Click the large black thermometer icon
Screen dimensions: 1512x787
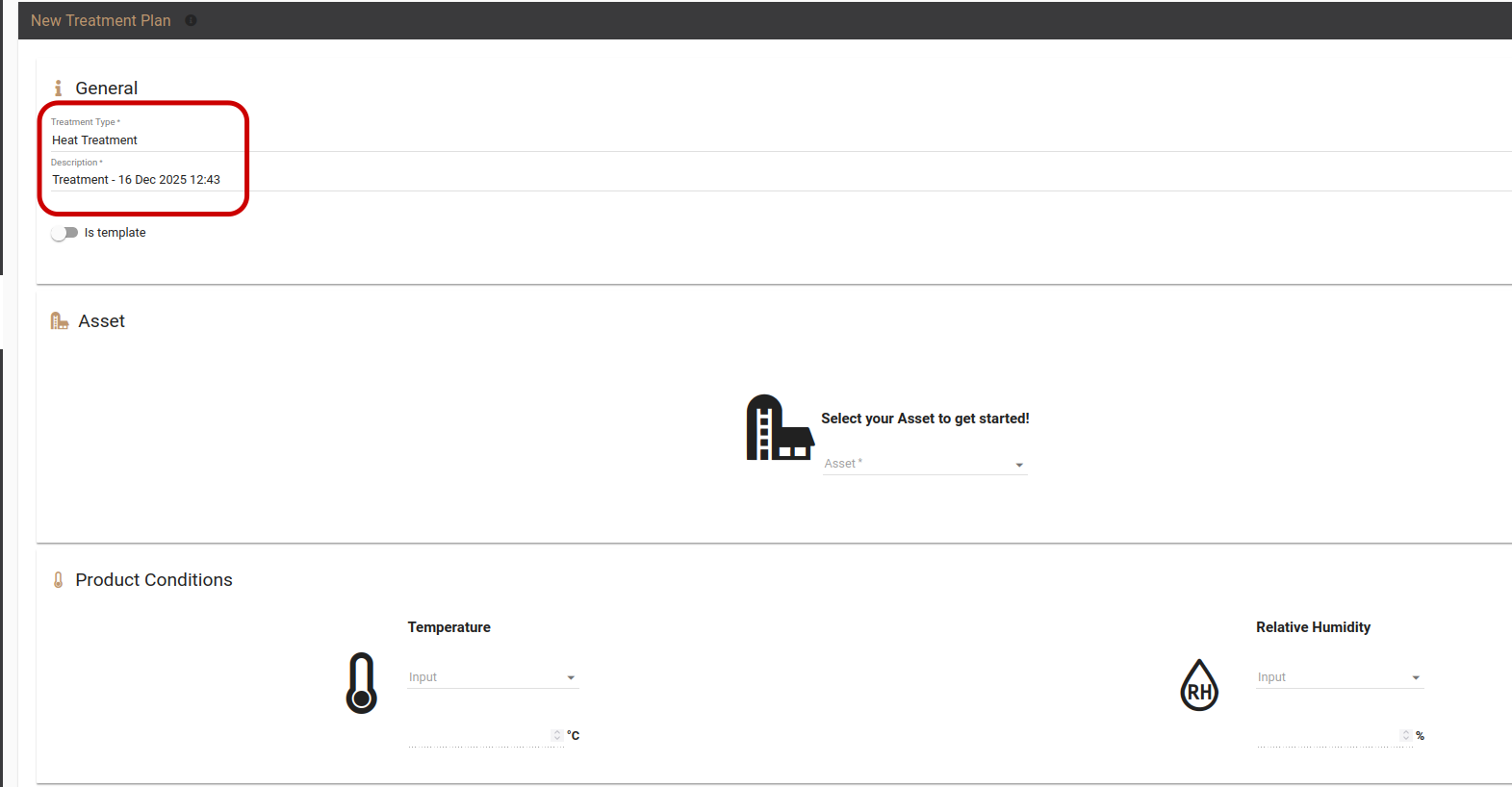point(361,683)
